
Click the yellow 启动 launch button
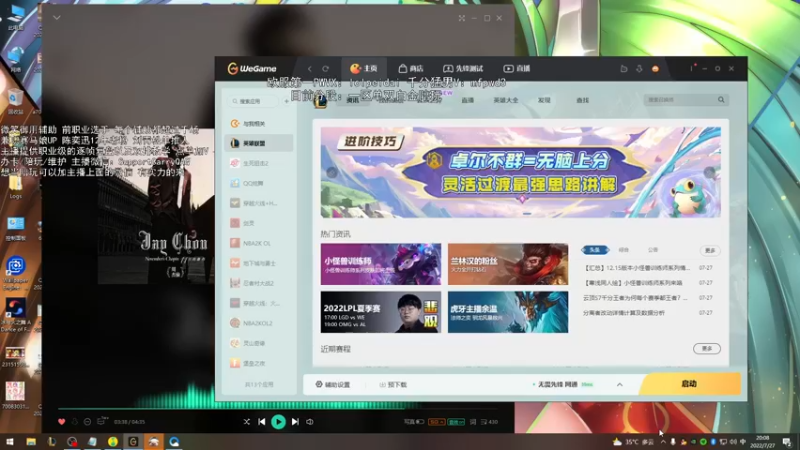click(x=689, y=384)
